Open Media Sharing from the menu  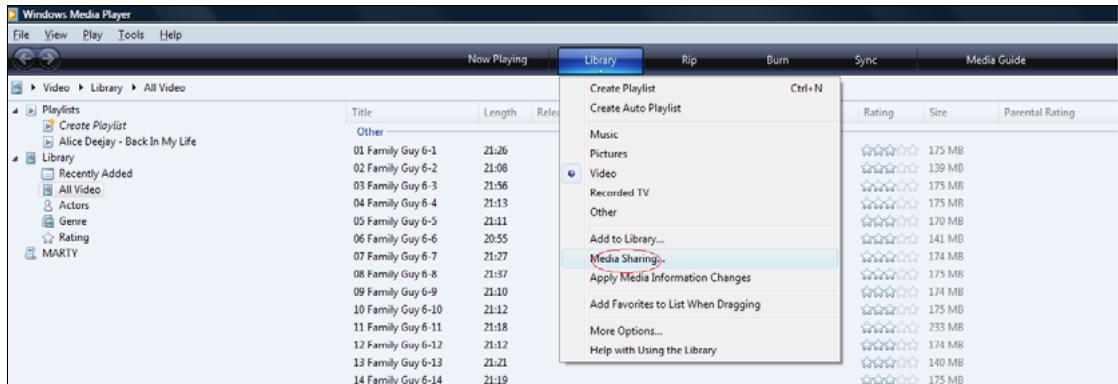click(x=699, y=259)
